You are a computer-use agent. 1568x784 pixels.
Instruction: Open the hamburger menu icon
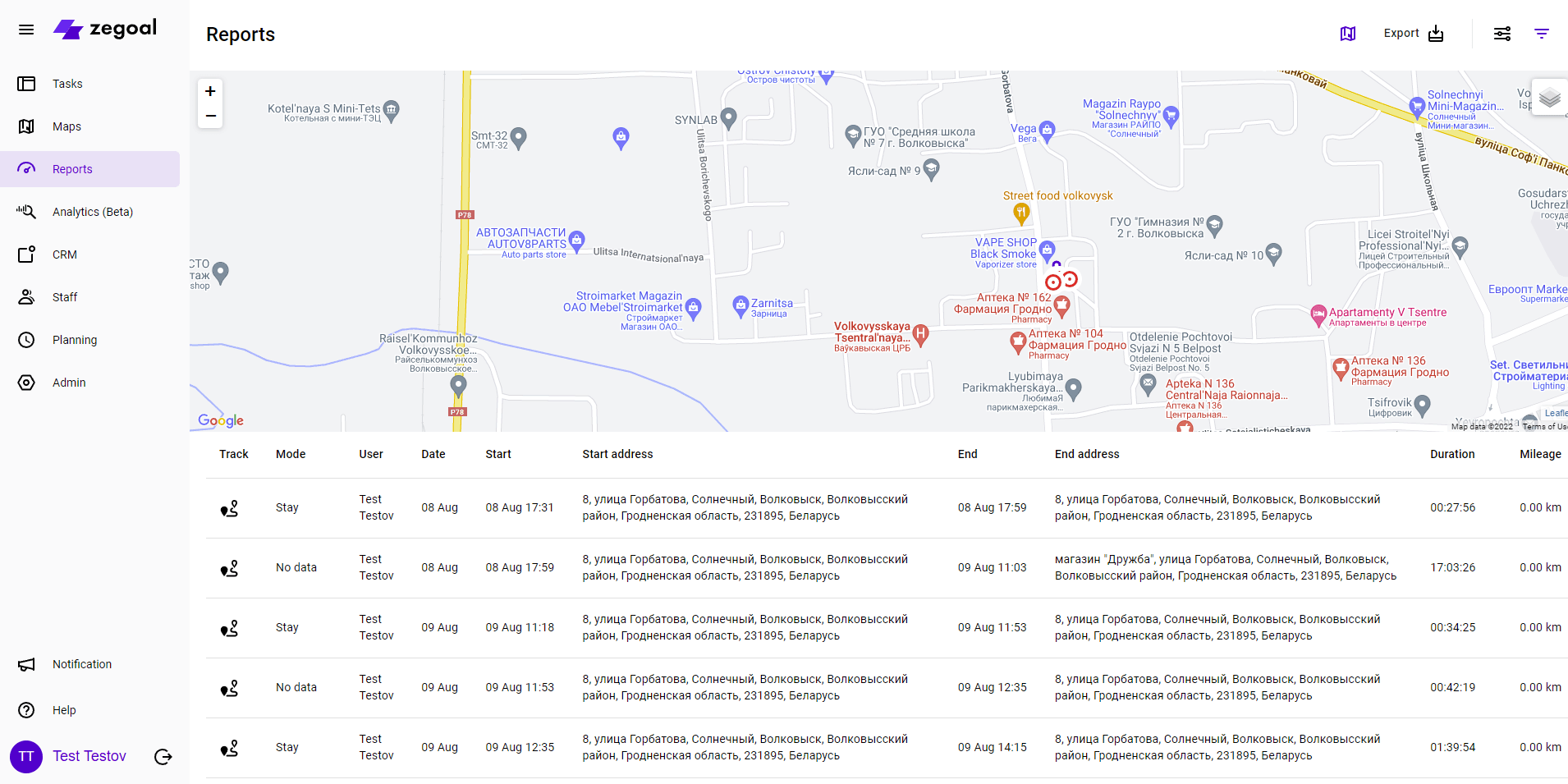[x=26, y=30]
